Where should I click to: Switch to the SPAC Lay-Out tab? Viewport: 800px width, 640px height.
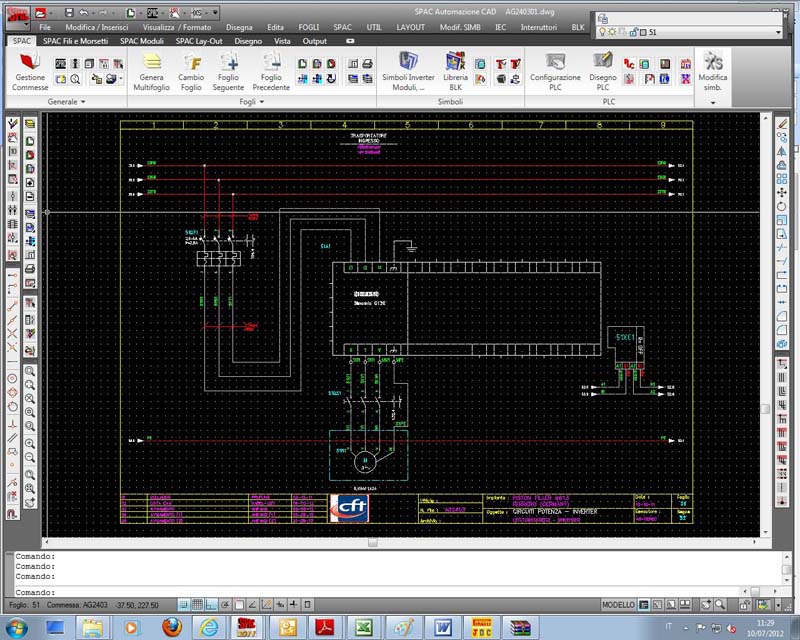pyautogui.click(x=200, y=41)
